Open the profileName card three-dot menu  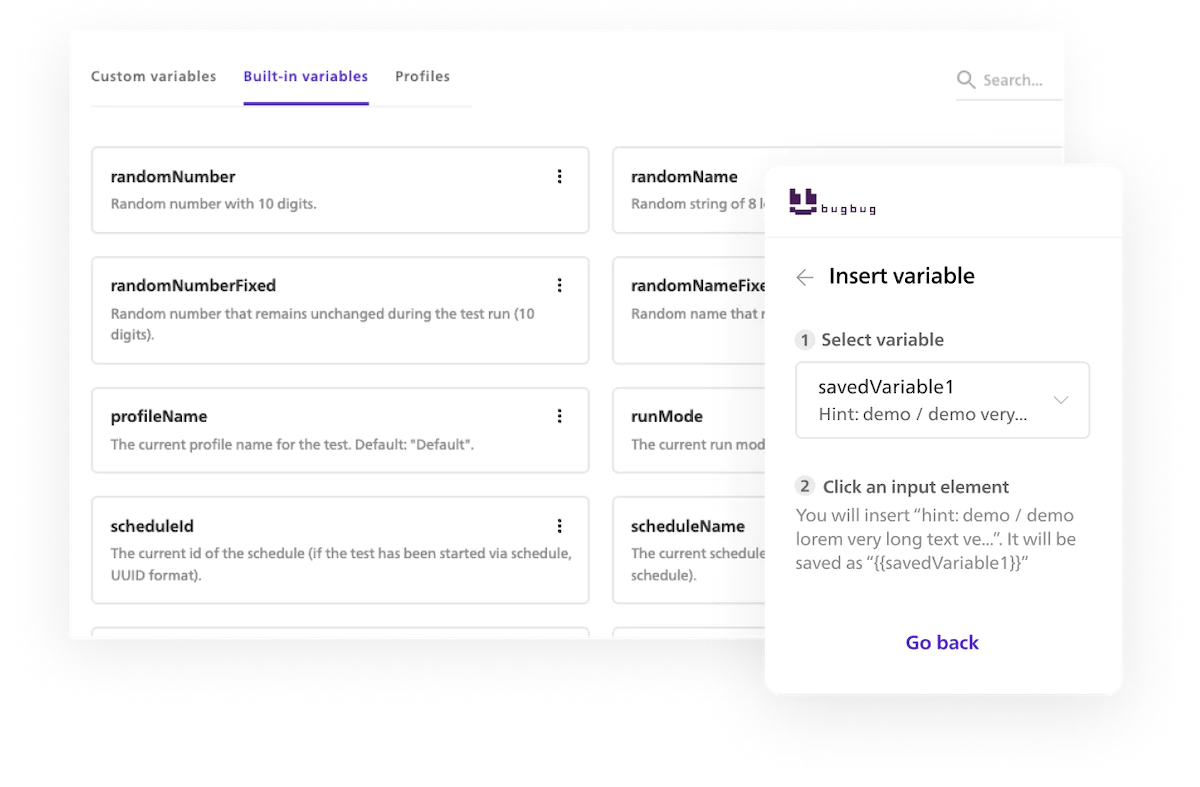click(559, 416)
